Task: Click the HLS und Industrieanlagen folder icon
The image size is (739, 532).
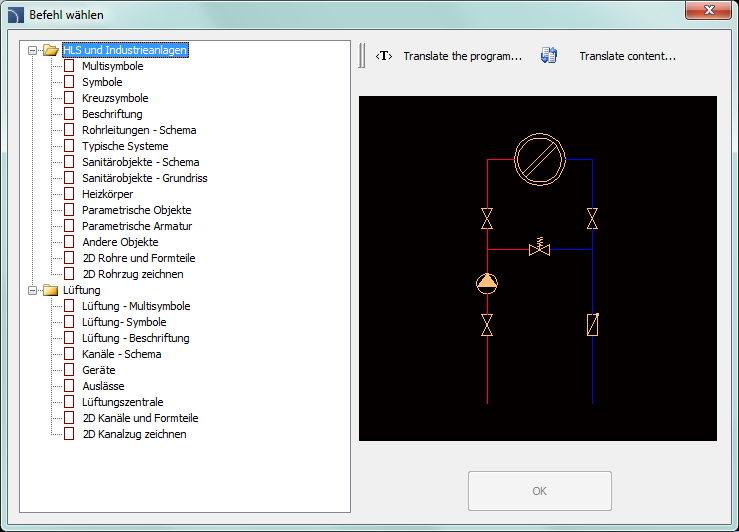Action: 51,50
